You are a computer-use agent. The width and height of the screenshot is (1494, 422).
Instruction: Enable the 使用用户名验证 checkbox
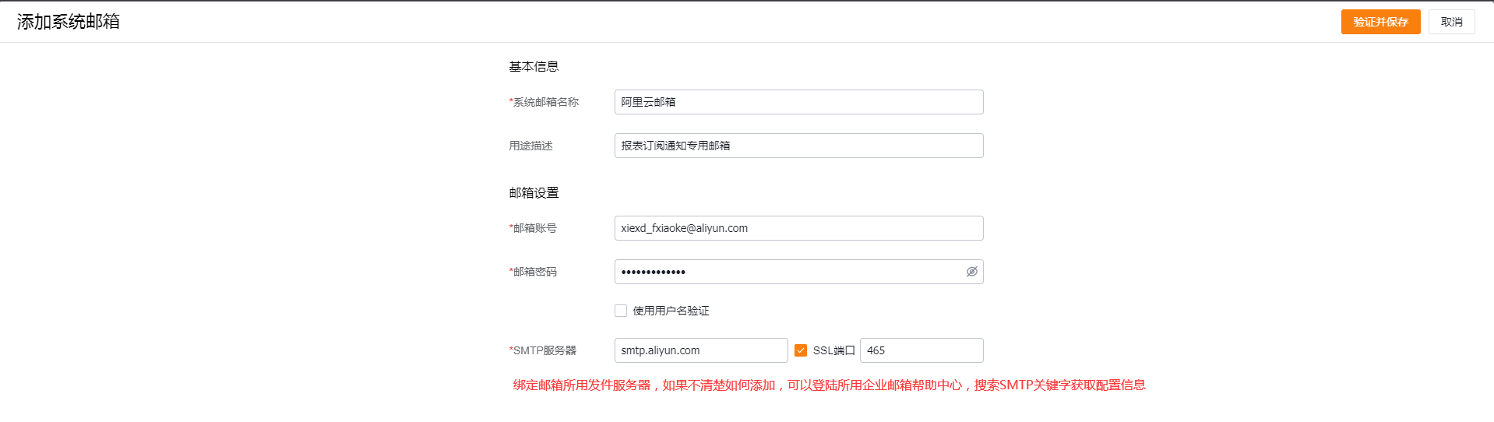(621, 310)
